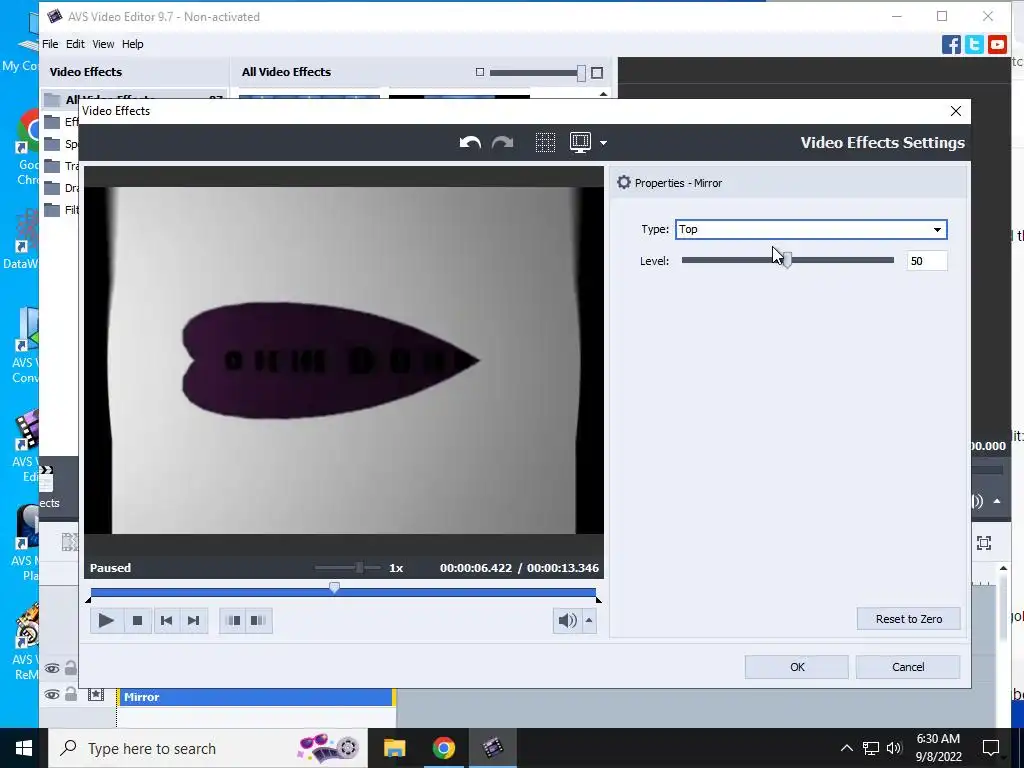
Task: Click the Properties - Mirror gear icon
Action: pyautogui.click(x=624, y=182)
